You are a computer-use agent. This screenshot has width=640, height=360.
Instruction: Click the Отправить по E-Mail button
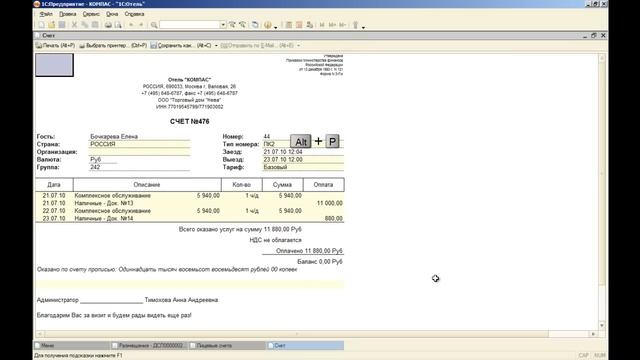pyautogui.click(x=258, y=46)
